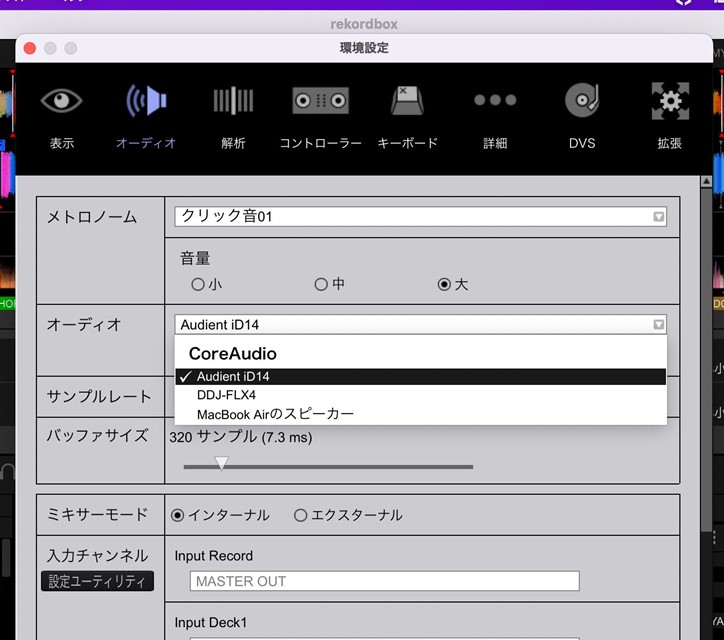Open the キーボード keyboard key icon
Viewport: 724px width, 640px height.
coord(407,100)
